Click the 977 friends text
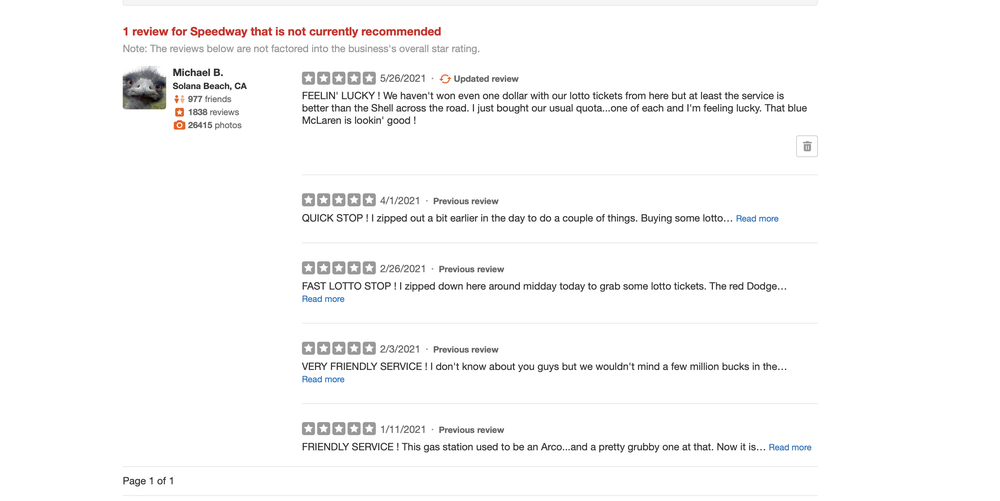The width and height of the screenshot is (1000, 501). tap(210, 99)
